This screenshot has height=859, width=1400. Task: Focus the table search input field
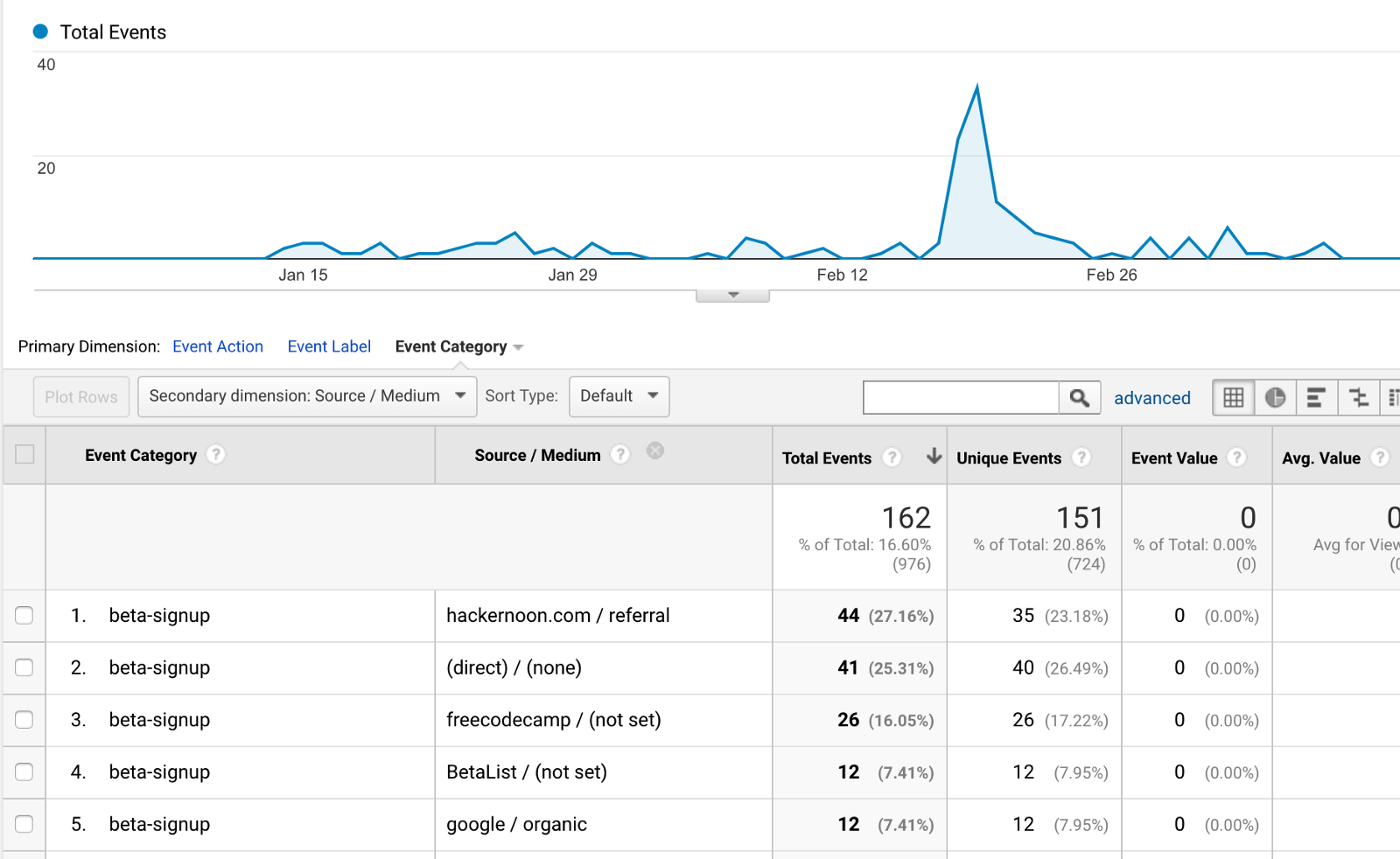click(x=961, y=398)
